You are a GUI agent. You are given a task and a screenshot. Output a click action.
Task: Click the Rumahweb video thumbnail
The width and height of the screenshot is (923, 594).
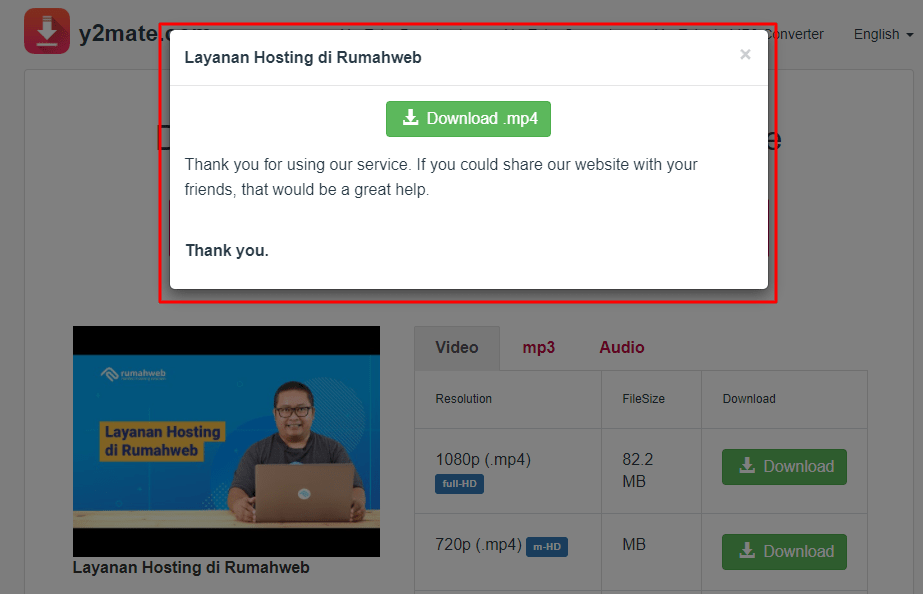point(227,442)
